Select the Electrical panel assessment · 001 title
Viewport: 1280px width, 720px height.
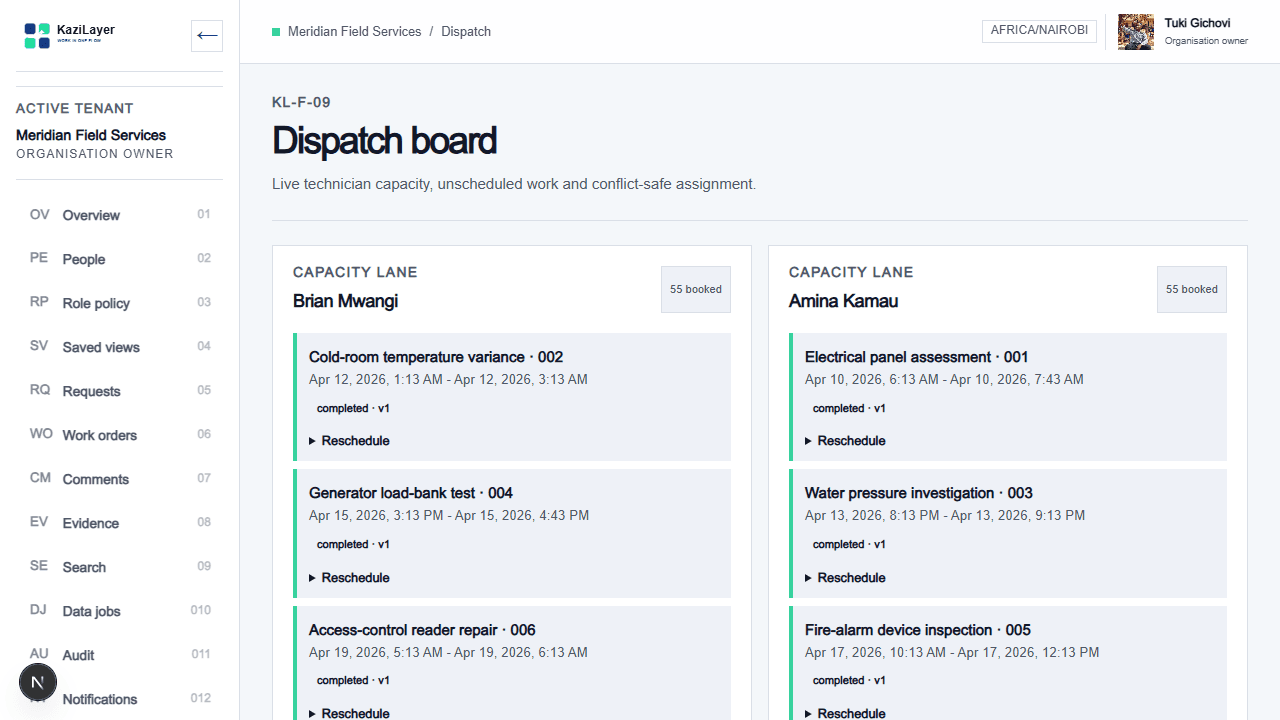917,357
